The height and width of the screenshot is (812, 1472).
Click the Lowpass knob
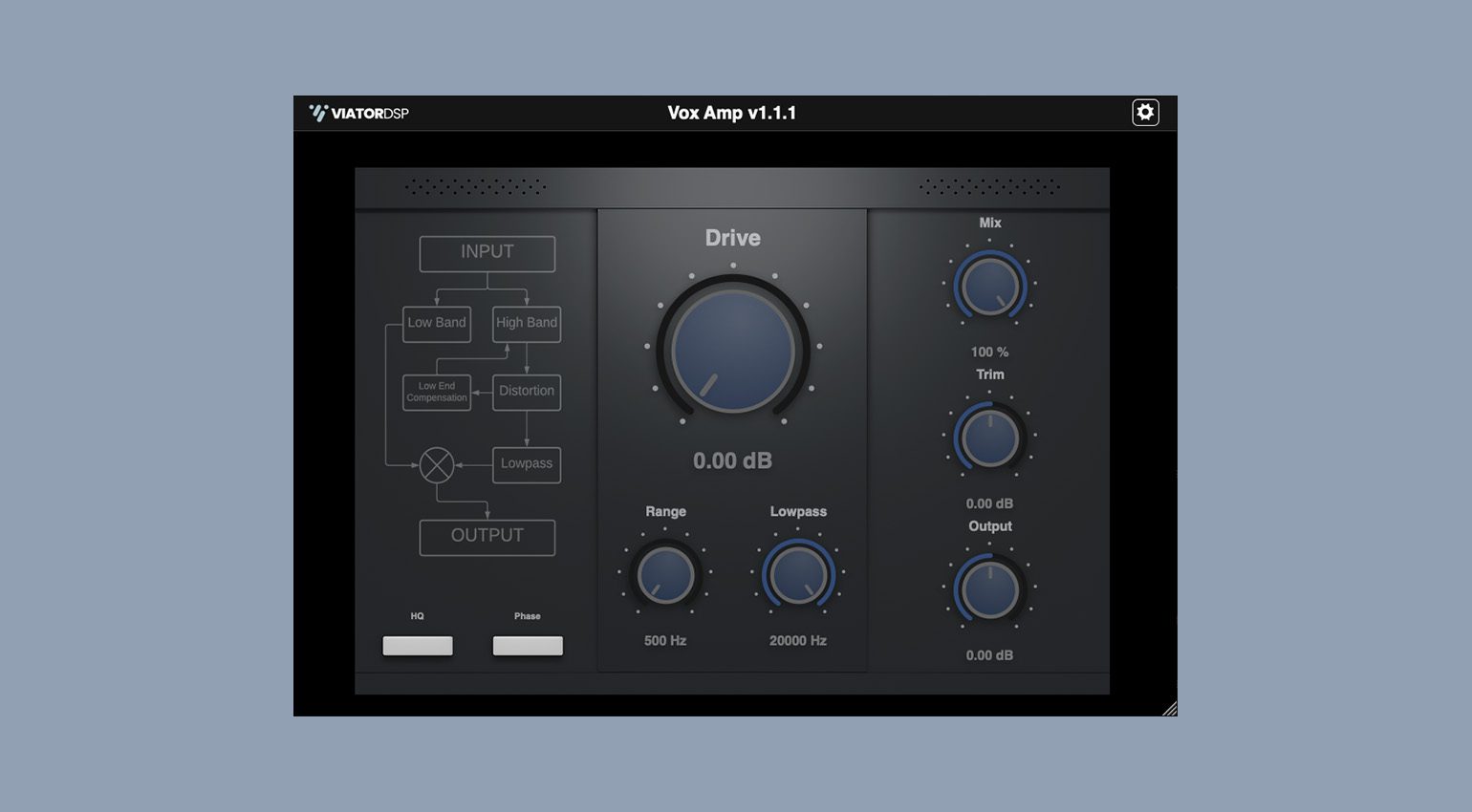[x=798, y=576]
